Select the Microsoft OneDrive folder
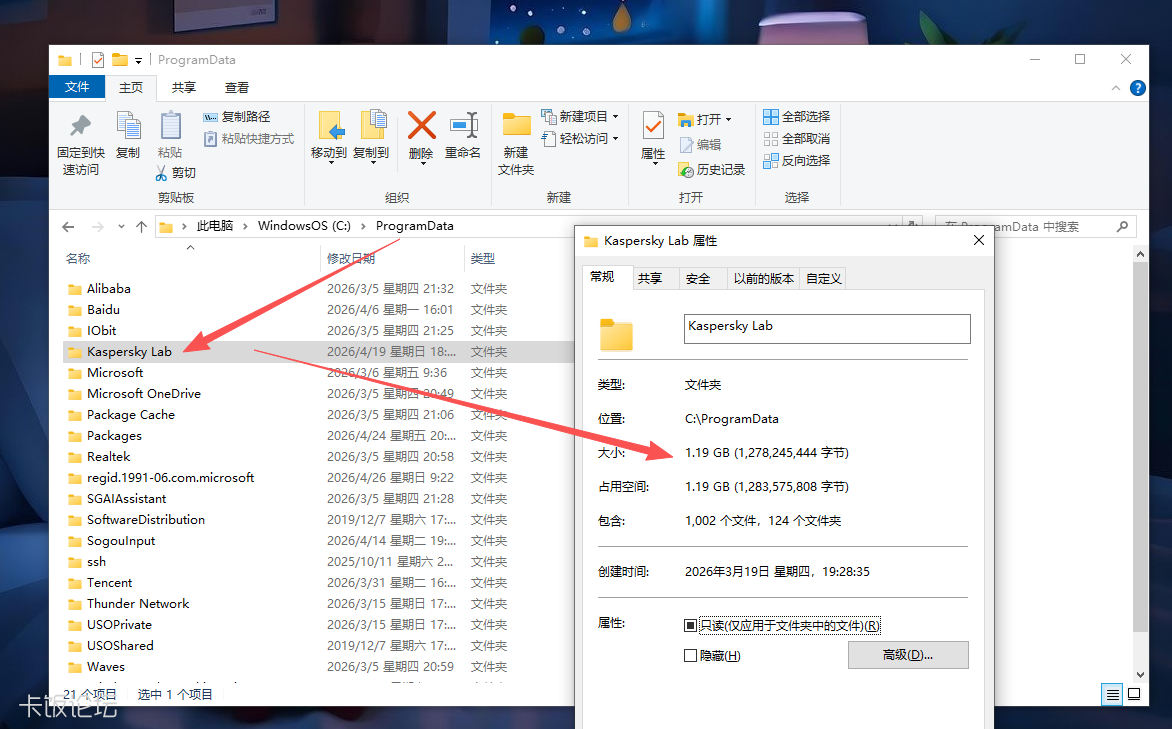Image resolution: width=1172 pixels, height=729 pixels. click(144, 393)
